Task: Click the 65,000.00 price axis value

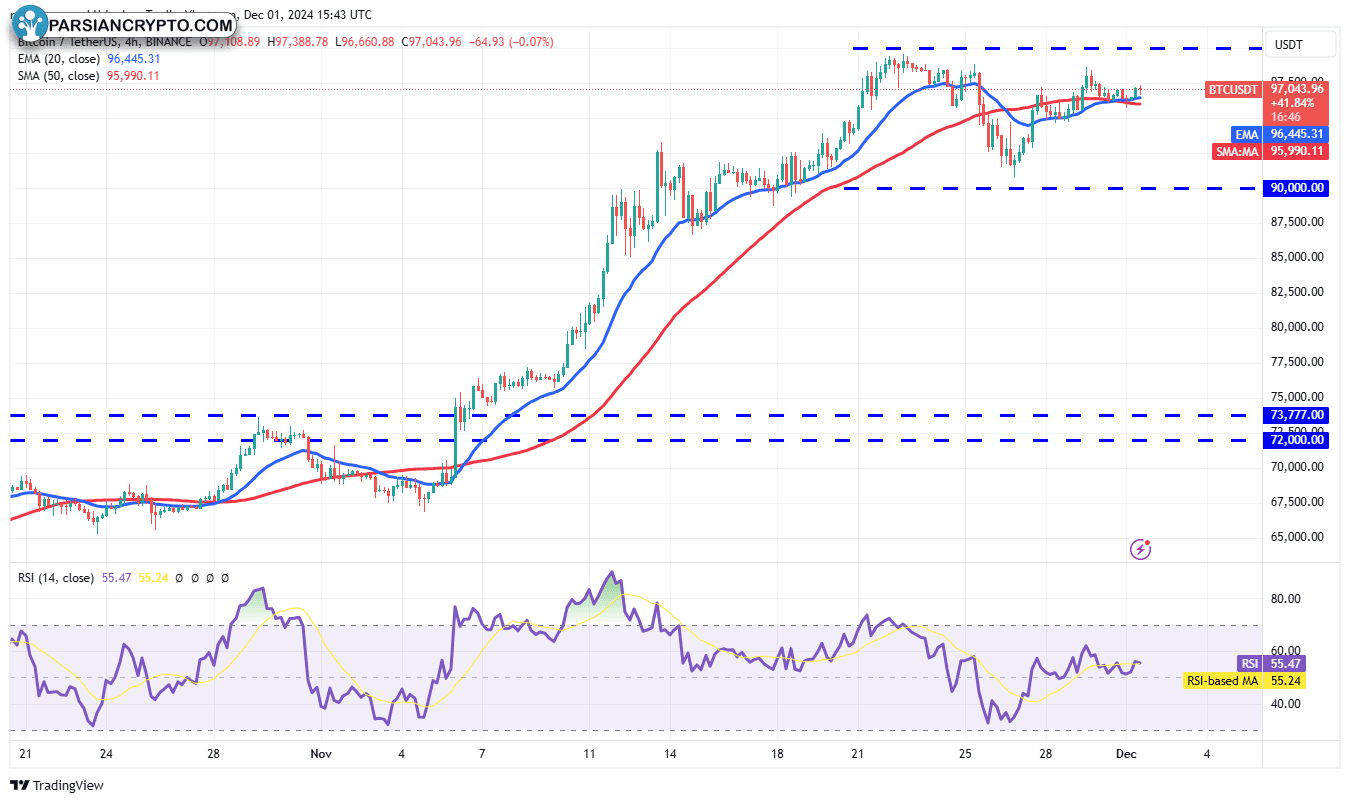Action: (1298, 536)
